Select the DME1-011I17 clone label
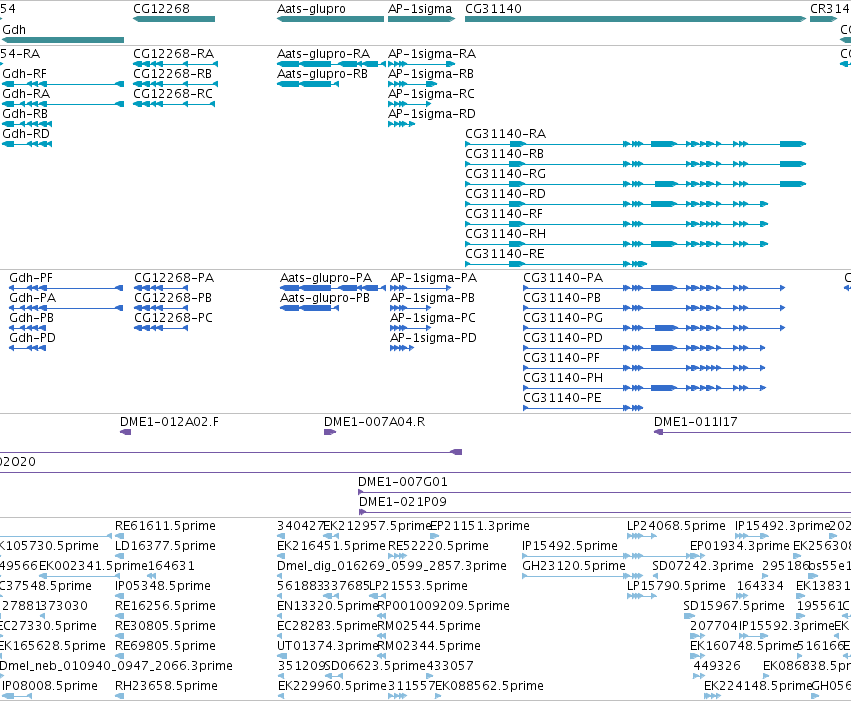The image size is (851, 701). pyautogui.click(x=696, y=422)
